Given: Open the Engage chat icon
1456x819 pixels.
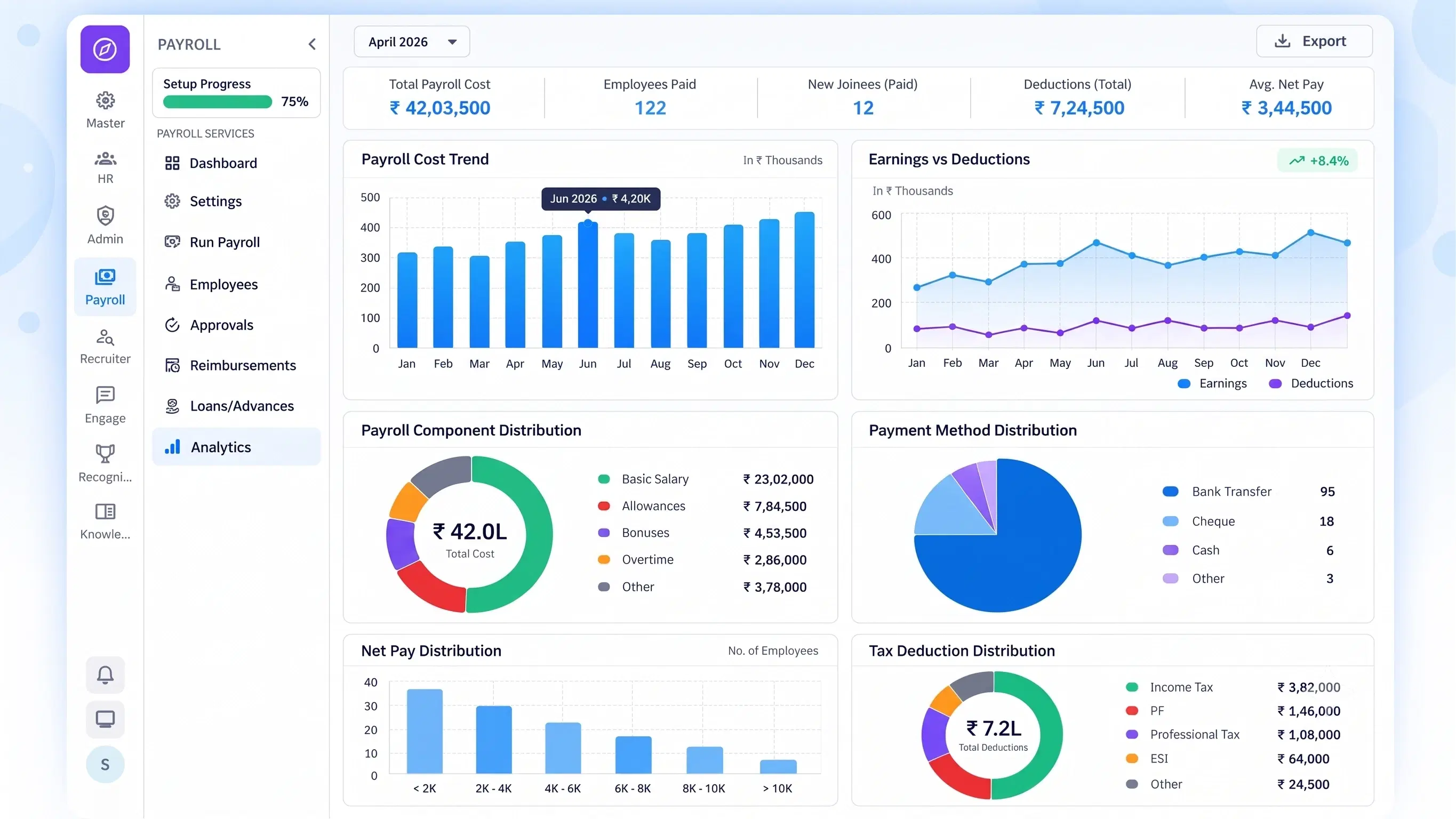Looking at the screenshot, I should pyautogui.click(x=105, y=395).
